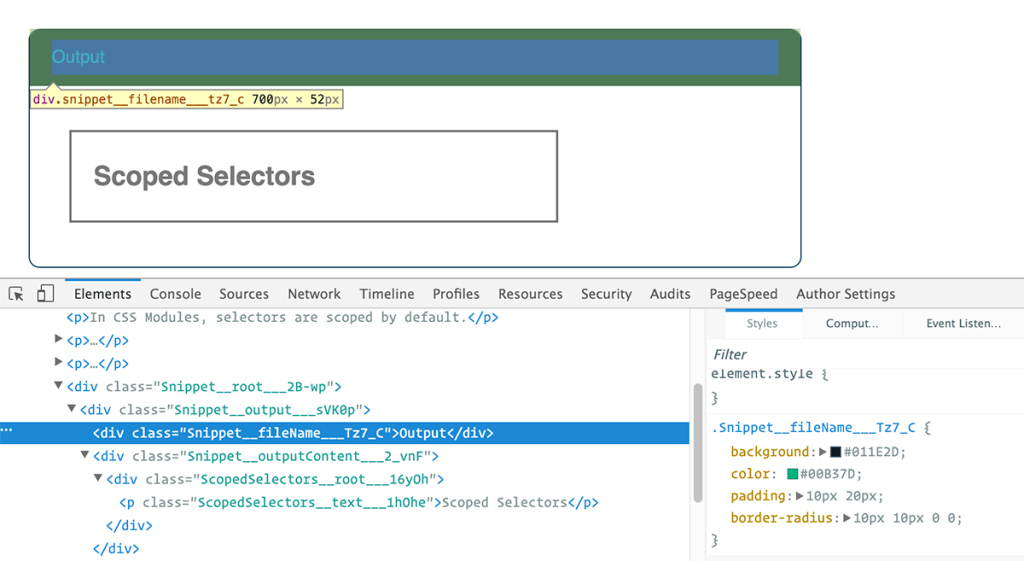Open the Console tab
The image size is (1024, 561).
tap(175, 294)
